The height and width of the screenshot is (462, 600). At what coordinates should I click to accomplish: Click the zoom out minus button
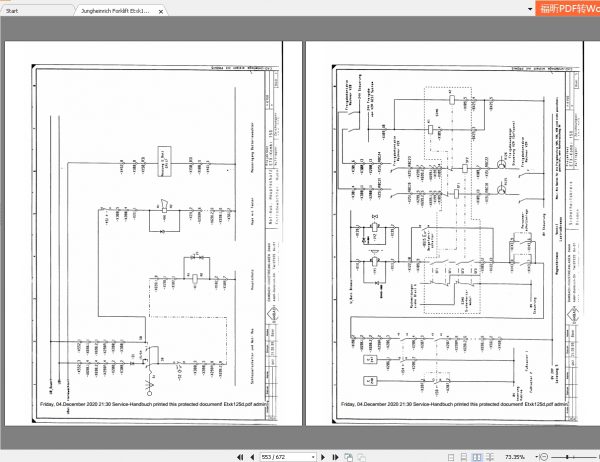[x=545, y=457]
